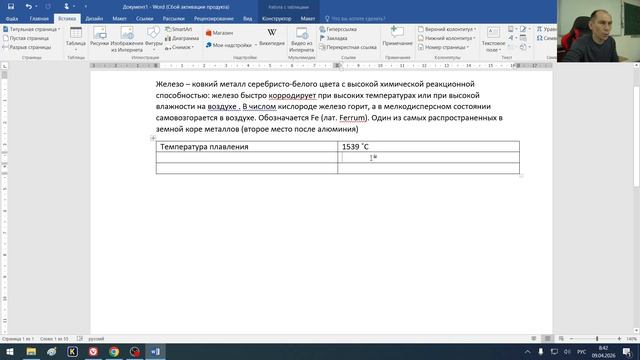Click the empty second-row left table cell
This screenshot has width=640, height=360.
coord(247,158)
